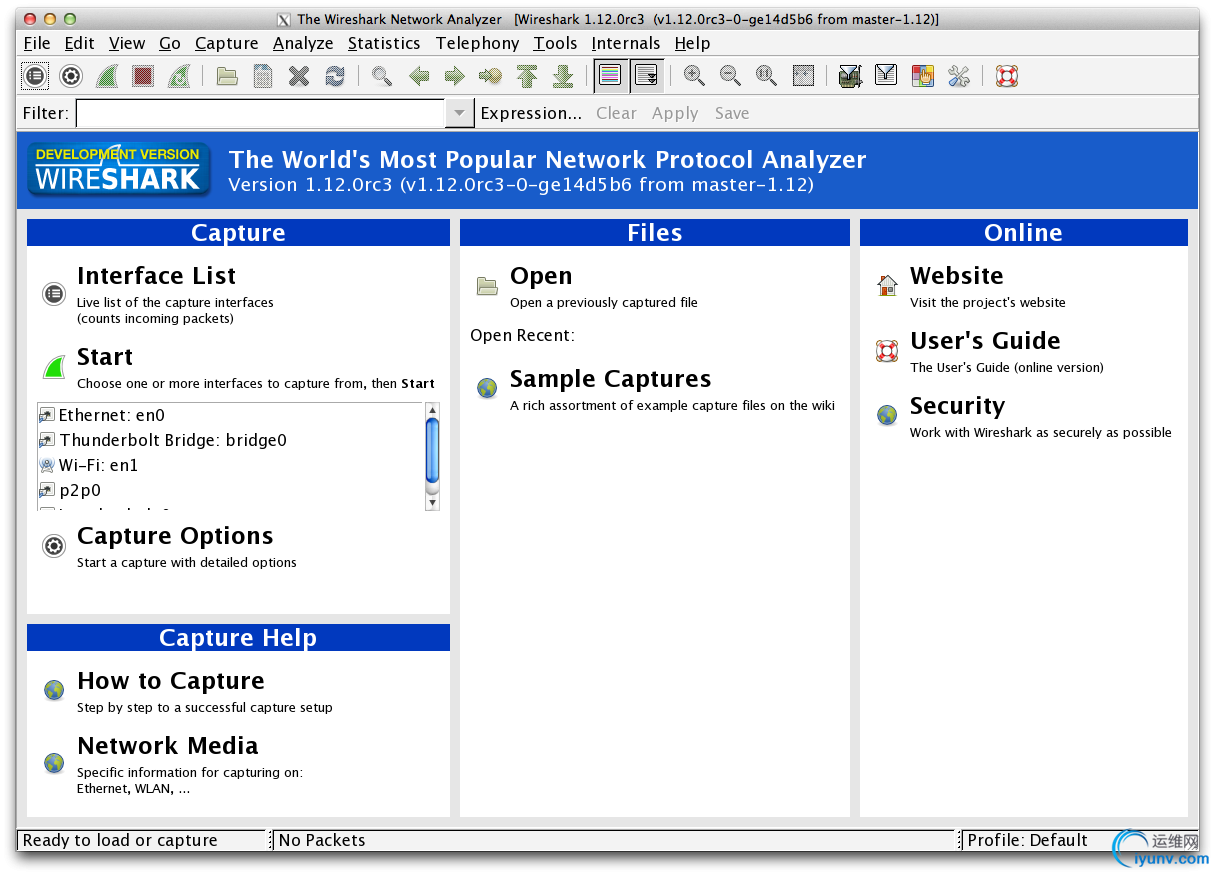Screen dimensions: 1215x875
Task: Click the zoom in magnifier icon
Action: tap(694, 76)
